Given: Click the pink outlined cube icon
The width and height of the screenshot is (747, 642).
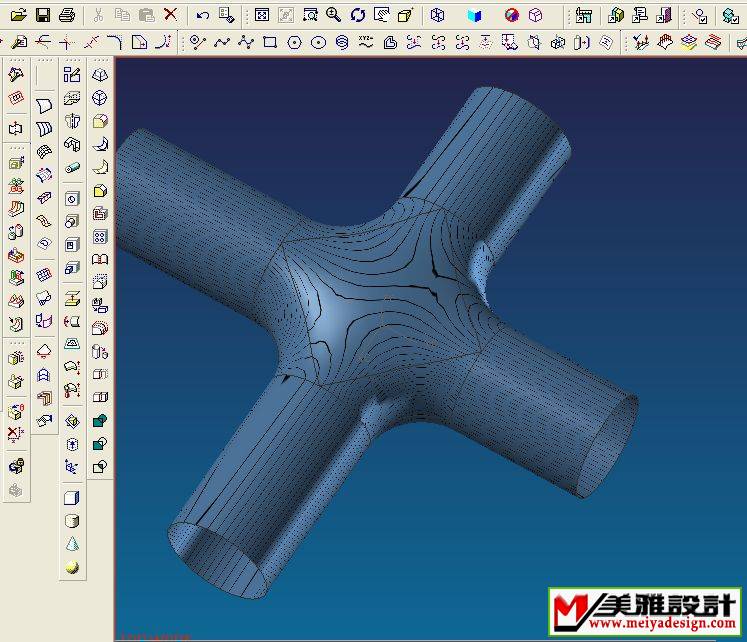Looking at the screenshot, I should 536,16.
